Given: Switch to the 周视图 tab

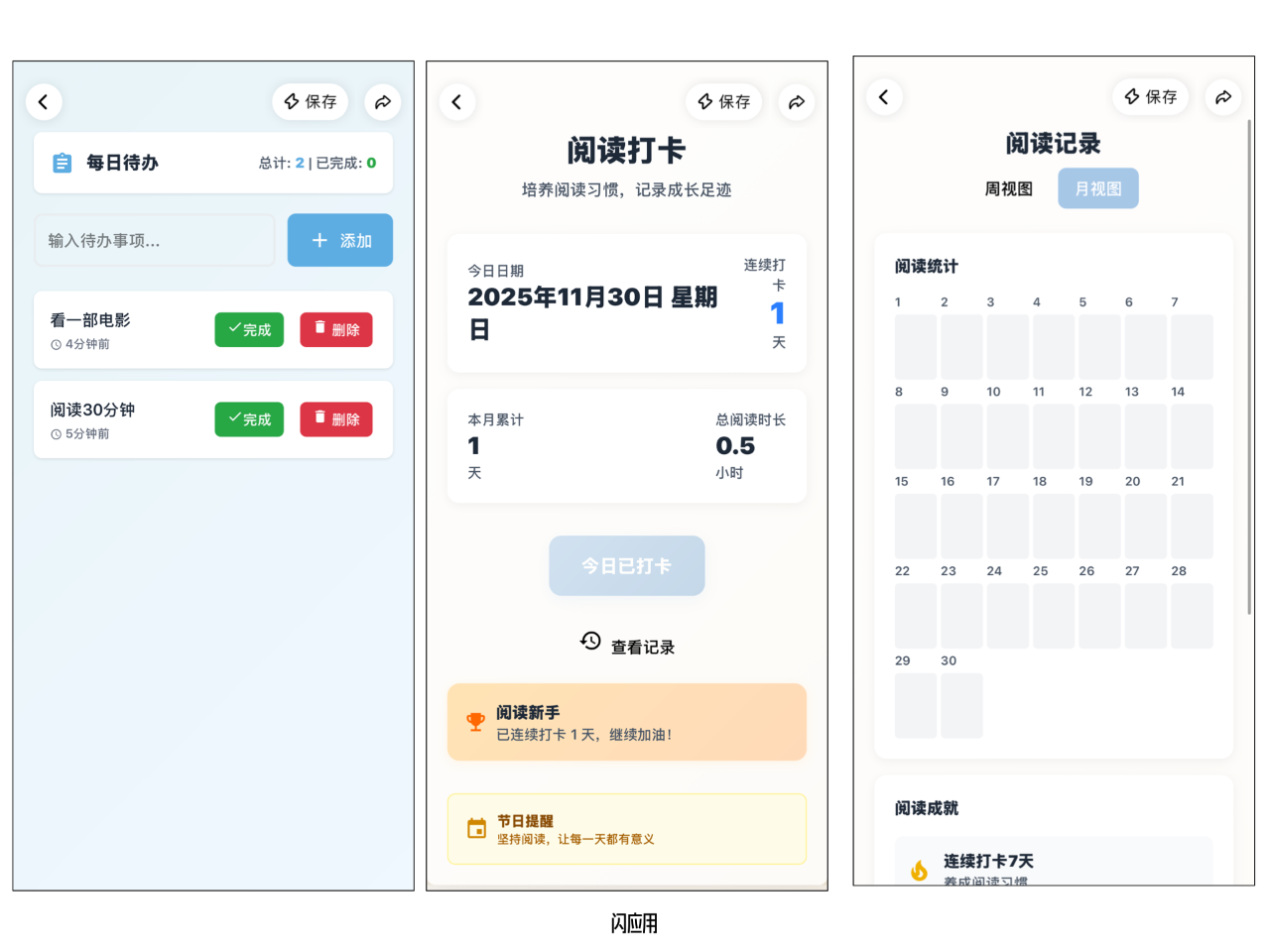Looking at the screenshot, I should tap(1008, 188).
